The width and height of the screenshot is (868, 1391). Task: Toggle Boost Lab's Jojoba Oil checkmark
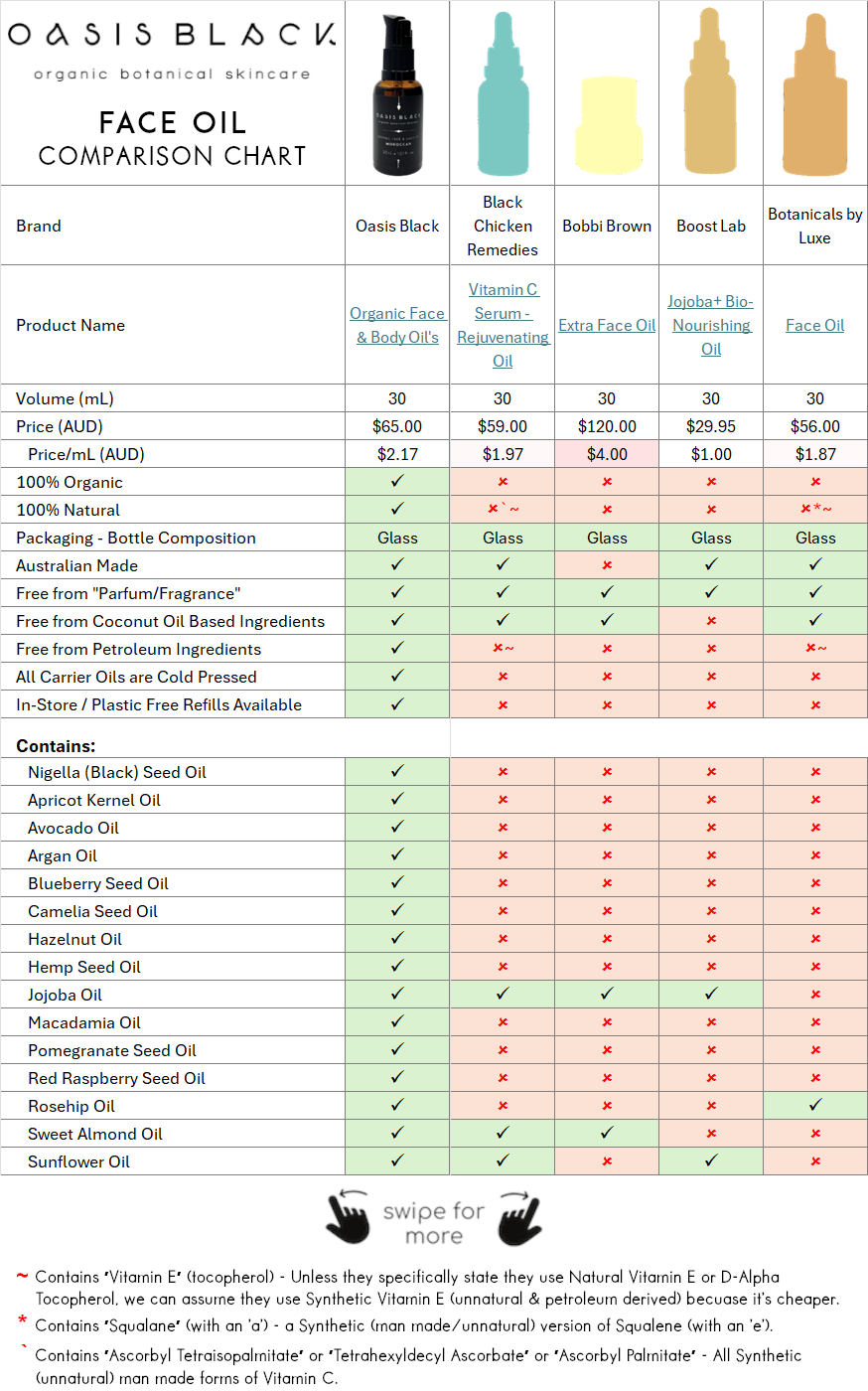click(711, 995)
